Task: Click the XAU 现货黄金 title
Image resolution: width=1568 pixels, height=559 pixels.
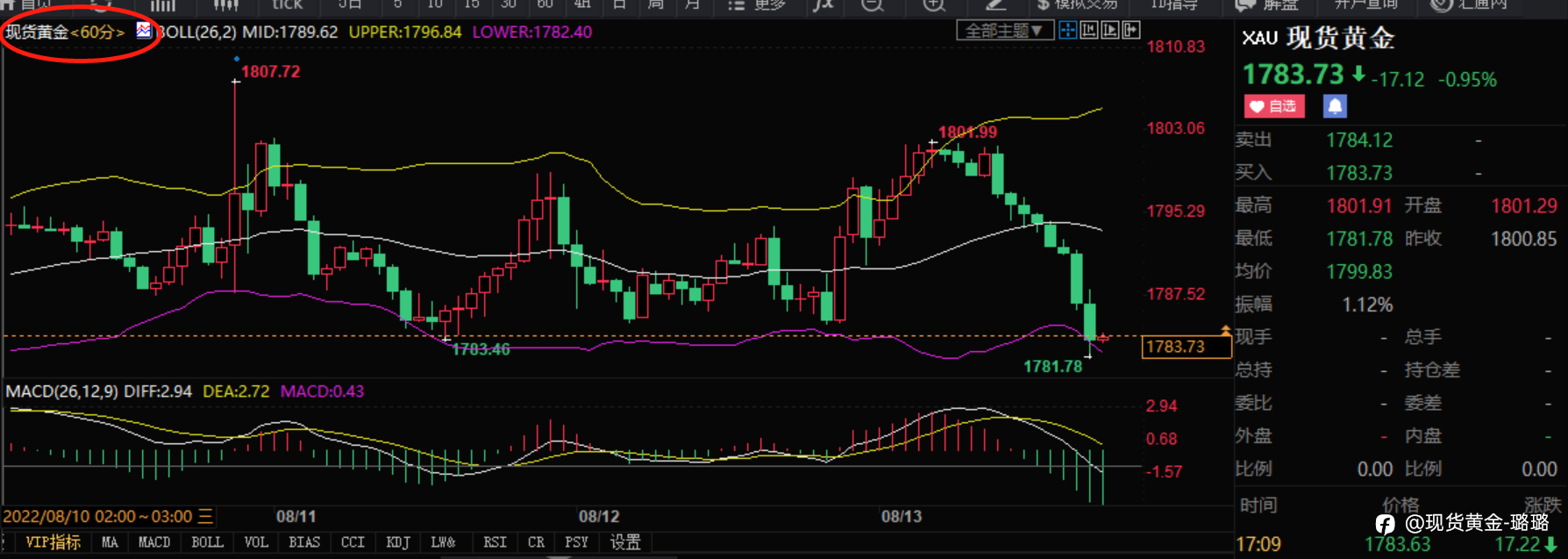Action: (1318, 38)
